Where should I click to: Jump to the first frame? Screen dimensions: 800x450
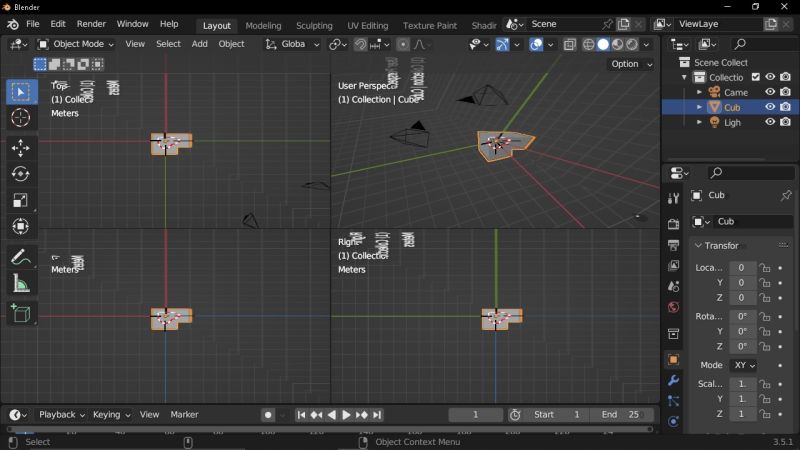click(x=301, y=415)
